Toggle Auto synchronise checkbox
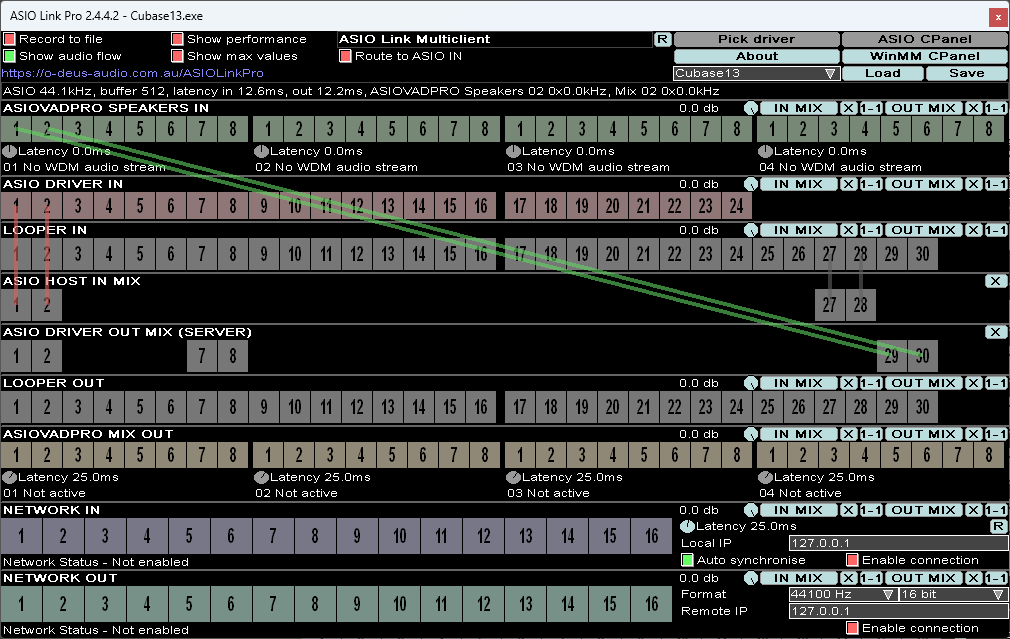The image size is (1010, 639). (x=687, y=560)
